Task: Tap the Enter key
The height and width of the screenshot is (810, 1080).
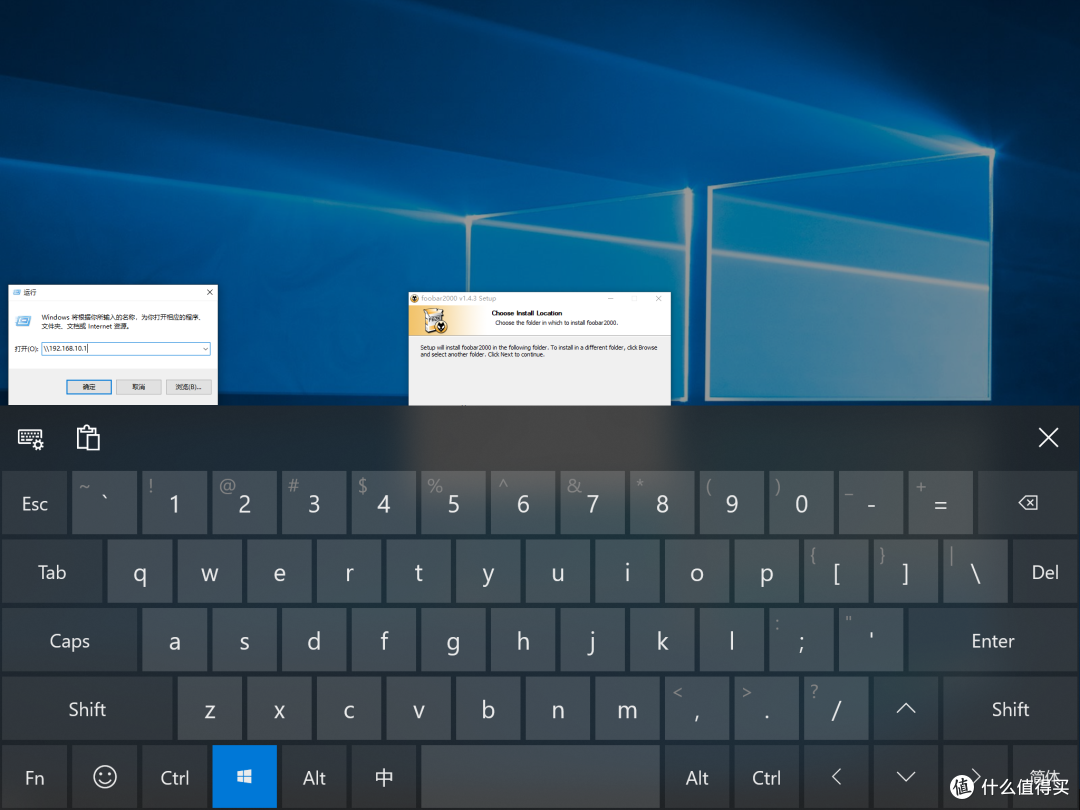Action: click(993, 641)
